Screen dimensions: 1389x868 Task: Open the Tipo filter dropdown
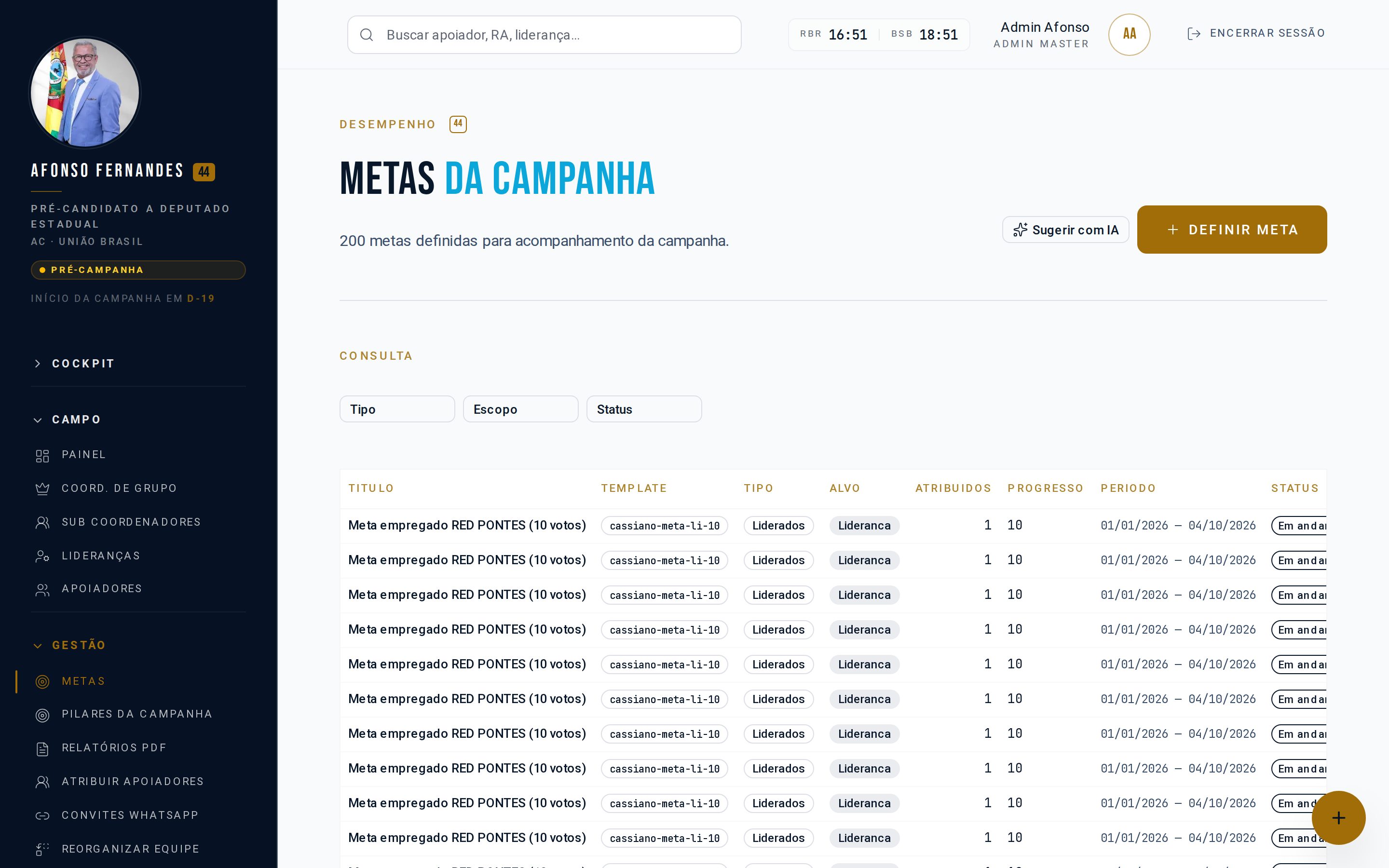[397, 409]
